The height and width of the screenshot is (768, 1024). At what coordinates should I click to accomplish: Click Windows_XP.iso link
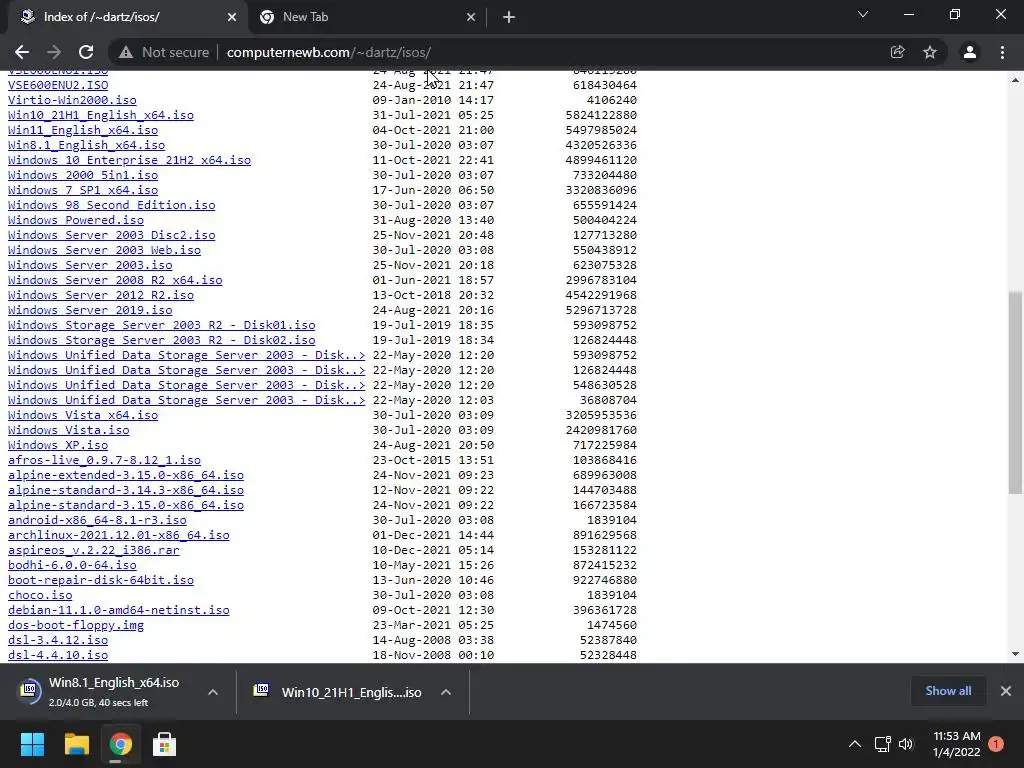click(x=58, y=445)
